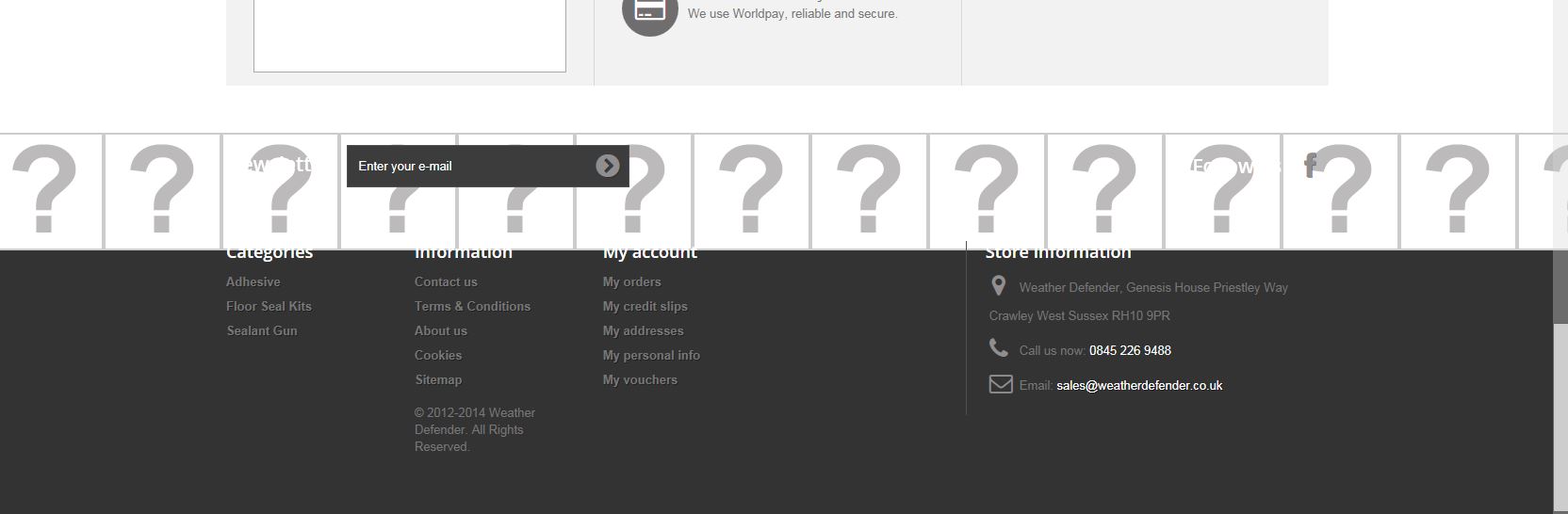Viewport: 1568px width, 514px height.
Task: Click the phone icon near Call us now
Action: pyautogui.click(x=999, y=347)
